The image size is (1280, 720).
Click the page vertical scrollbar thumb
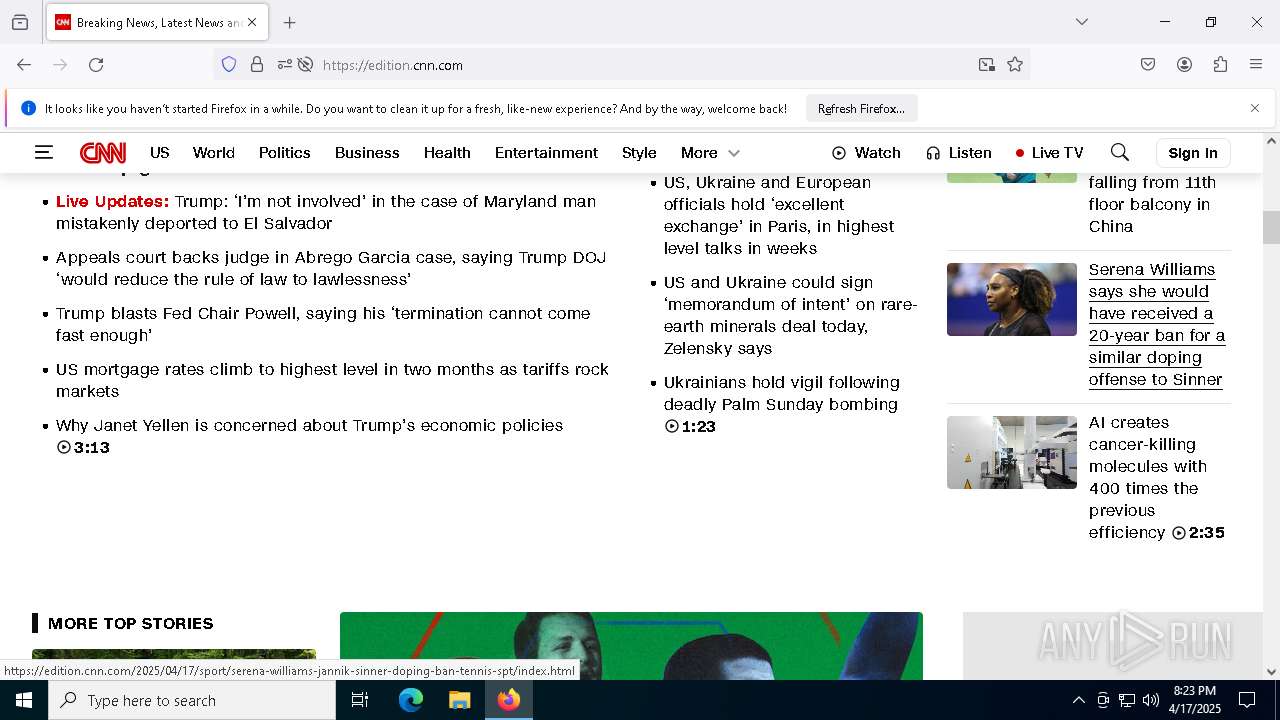point(1271,227)
